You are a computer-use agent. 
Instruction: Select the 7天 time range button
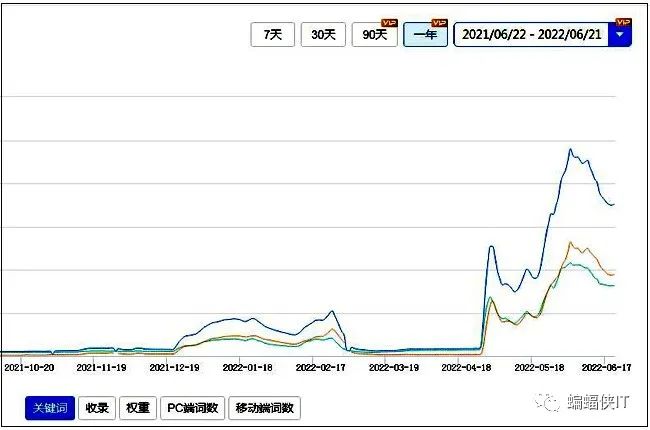coord(272,35)
